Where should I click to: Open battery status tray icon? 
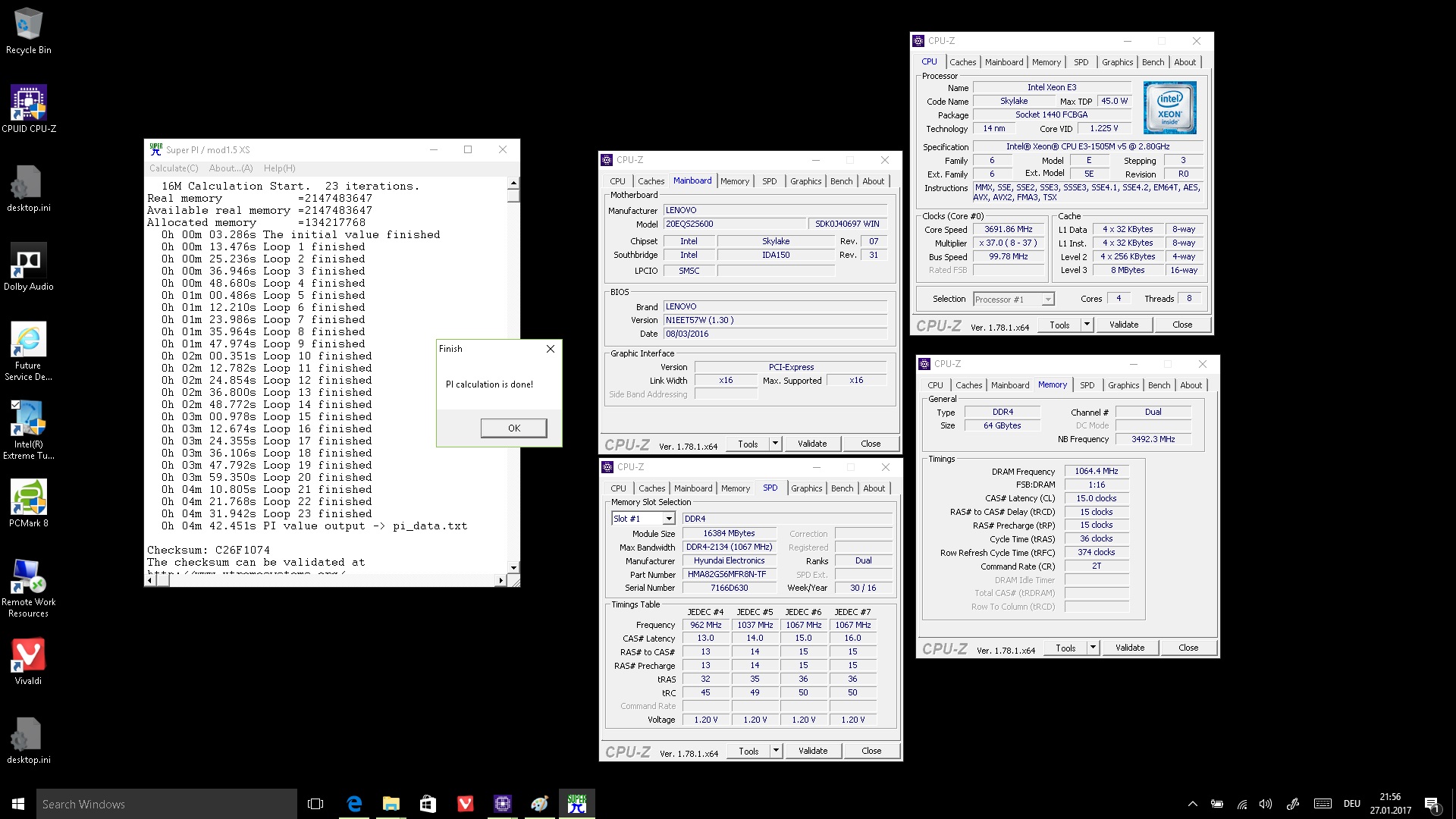click(1217, 804)
